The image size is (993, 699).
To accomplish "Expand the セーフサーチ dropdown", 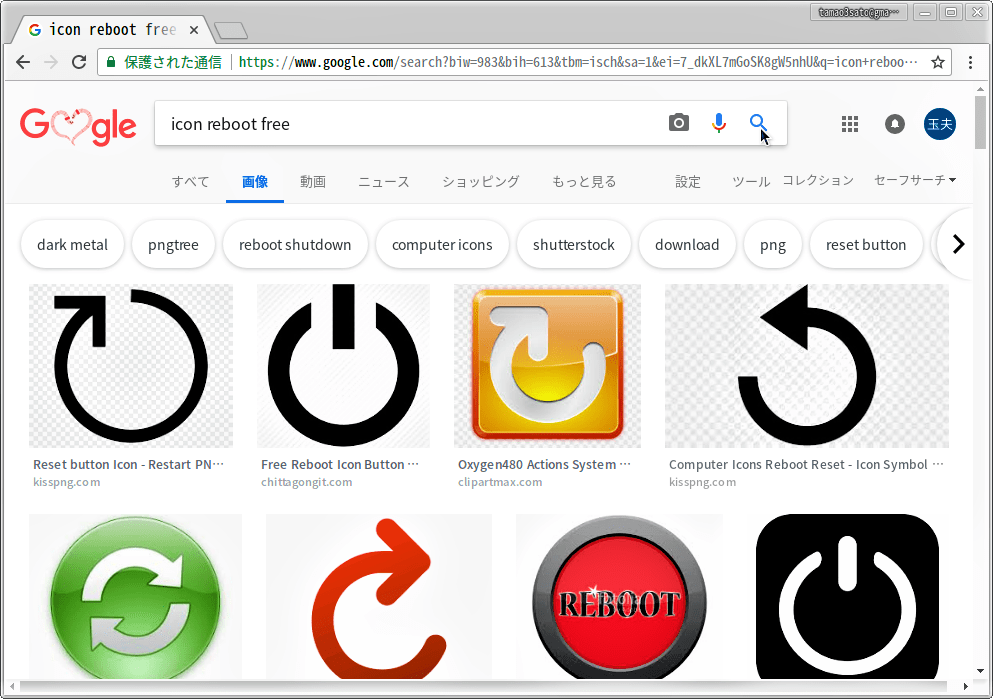I will click(914, 180).
